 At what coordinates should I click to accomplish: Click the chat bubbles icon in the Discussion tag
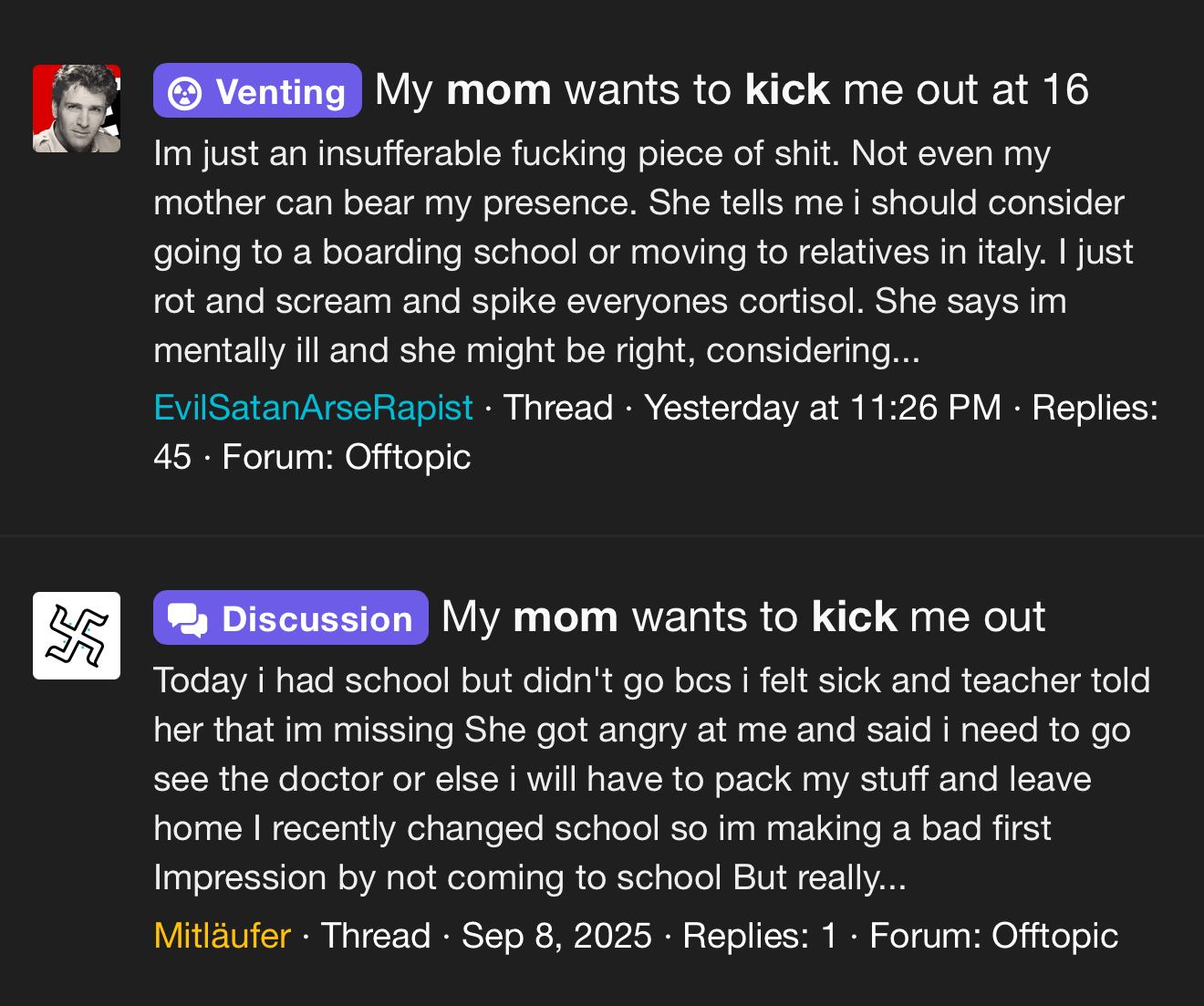click(188, 619)
